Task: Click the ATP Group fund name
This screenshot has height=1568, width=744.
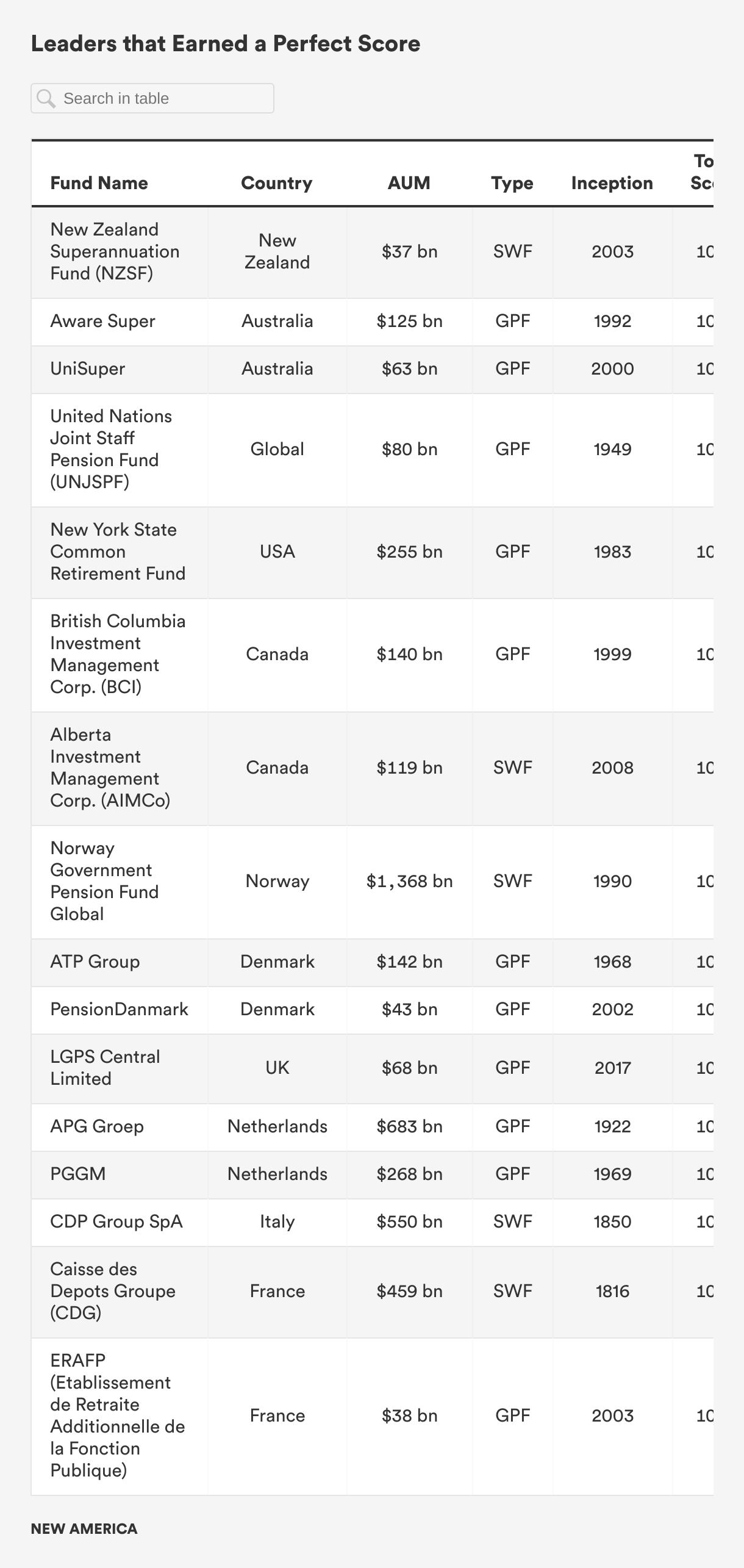Action: [95, 962]
